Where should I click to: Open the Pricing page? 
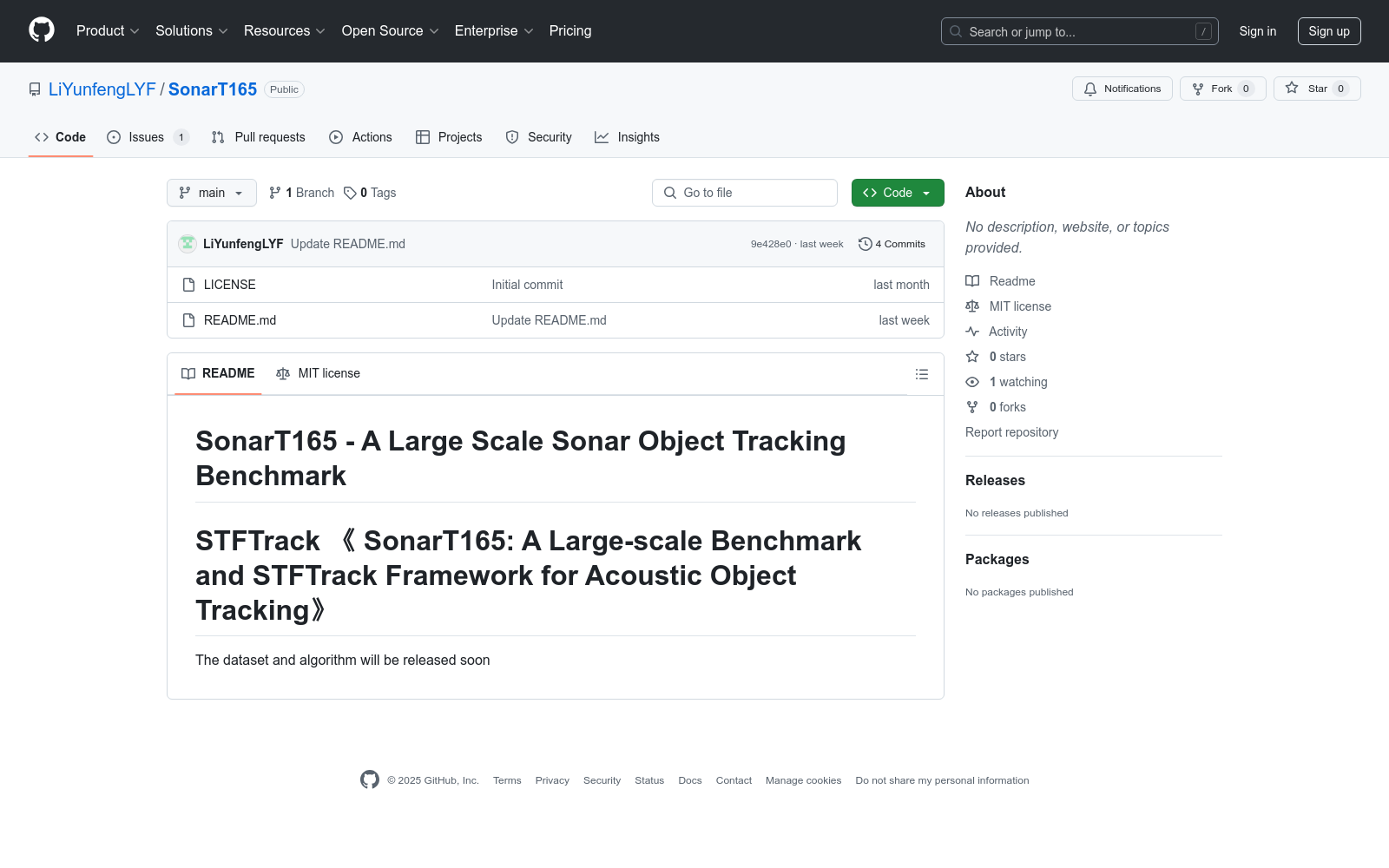[x=570, y=30]
